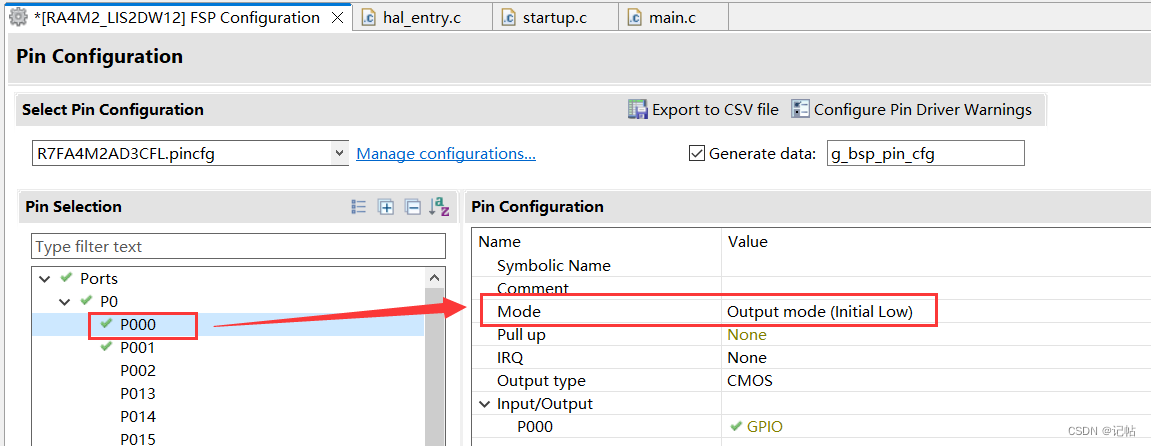
Task: Expand all pins with the plus icon
Action: pos(386,207)
